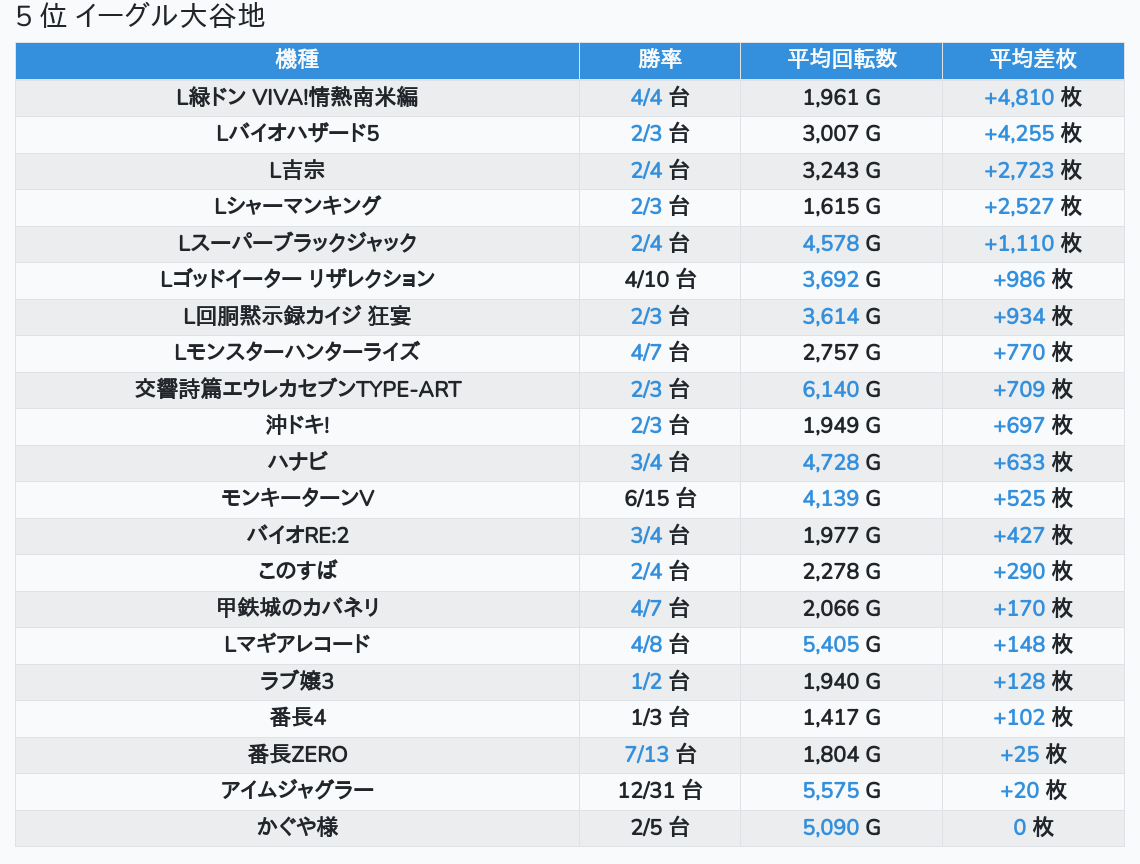Select Lゴッドイーター リザレクション cell
The image size is (1140, 864).
point(297,279)
